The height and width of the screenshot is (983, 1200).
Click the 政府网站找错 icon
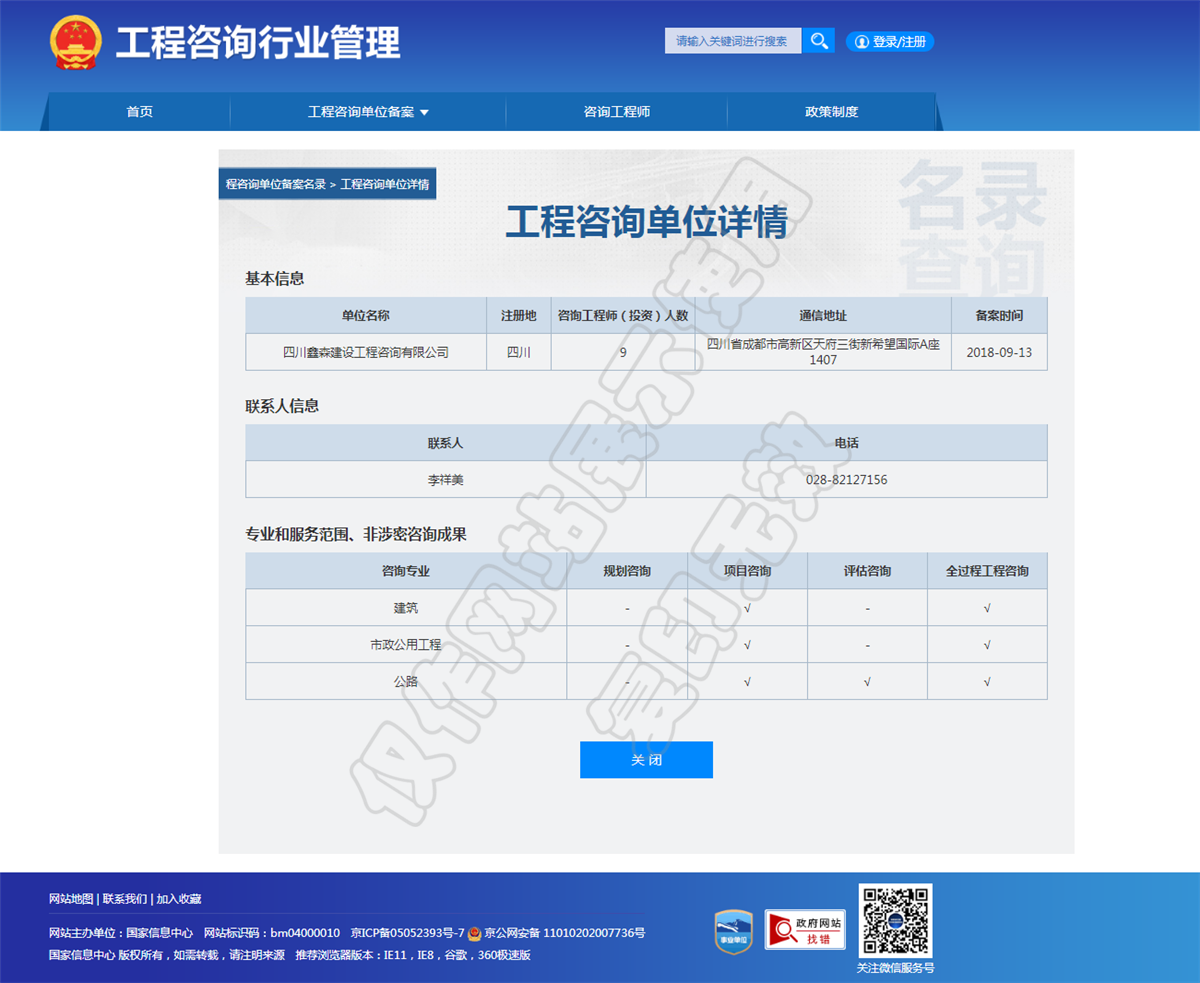tap(805, 930)
